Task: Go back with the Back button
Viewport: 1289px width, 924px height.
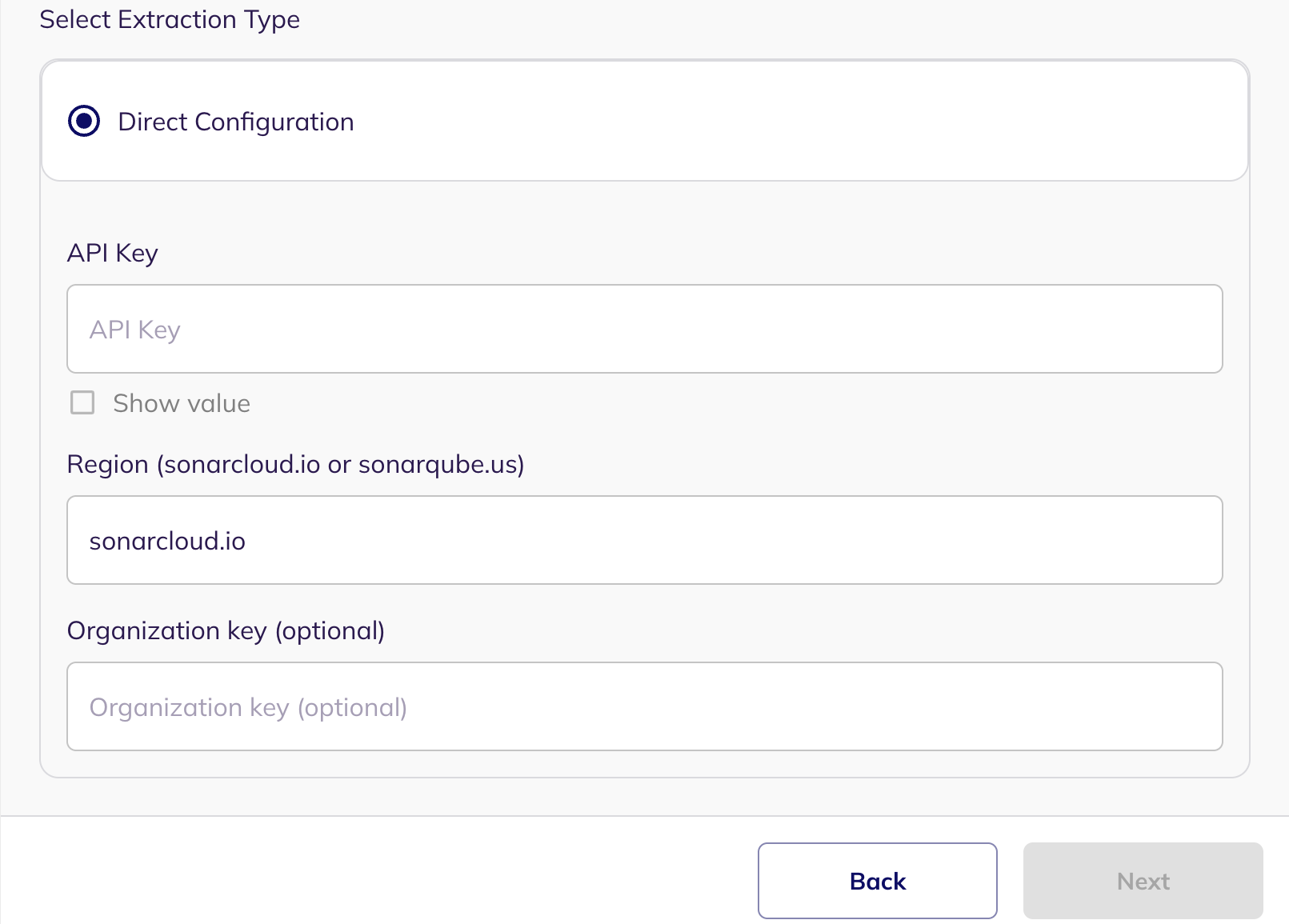Action: pos(878,881)
